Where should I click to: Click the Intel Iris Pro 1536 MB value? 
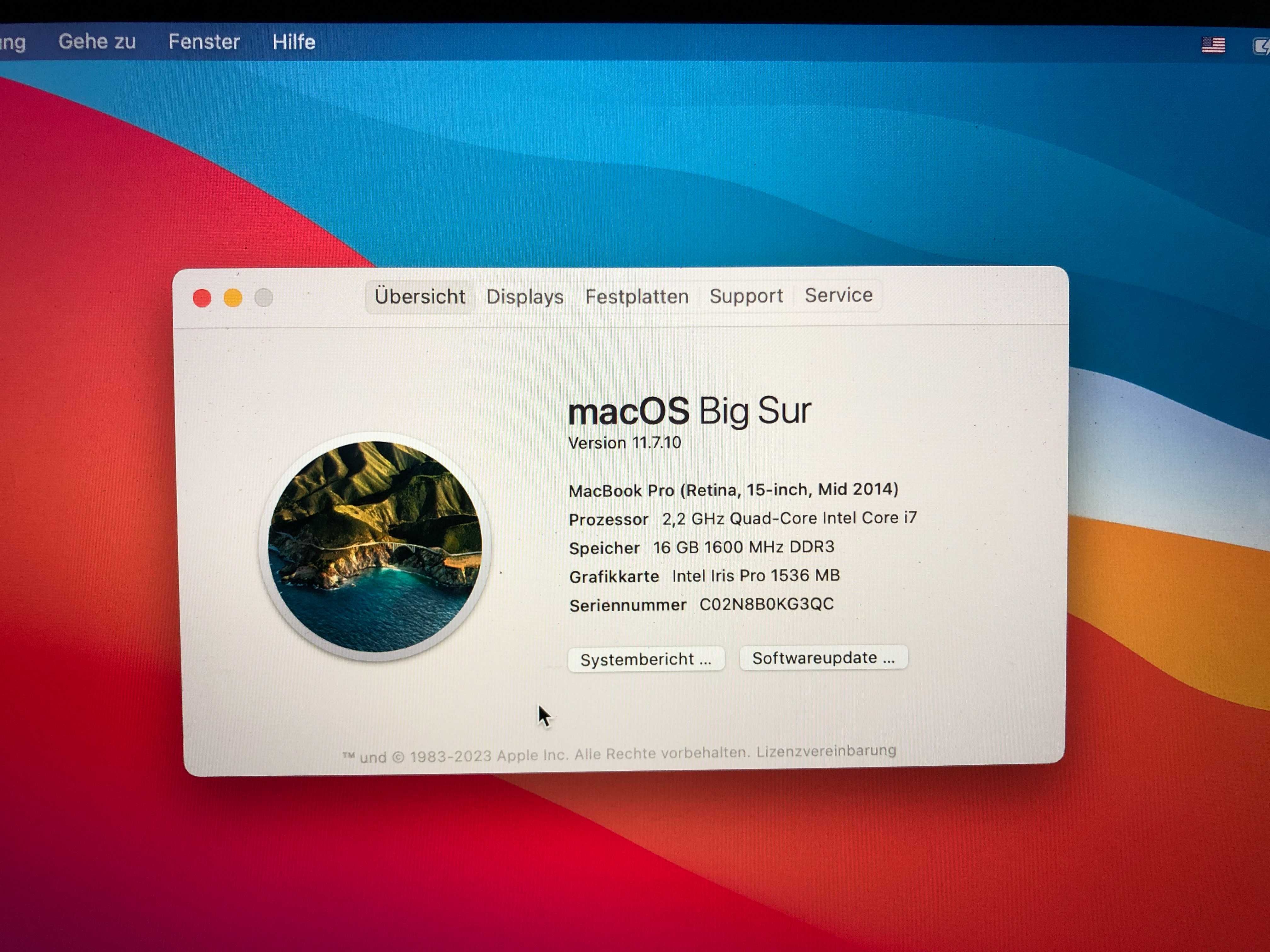point(756,575)
